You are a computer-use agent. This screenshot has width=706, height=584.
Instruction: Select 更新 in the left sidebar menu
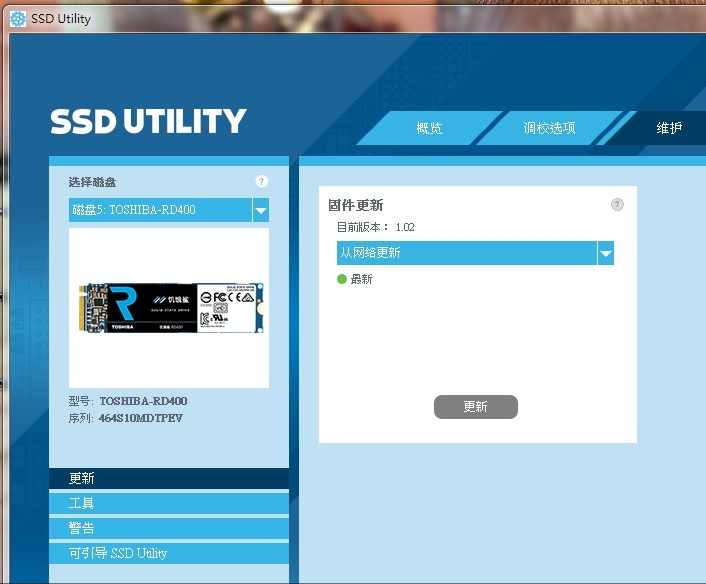coord(169,478)
